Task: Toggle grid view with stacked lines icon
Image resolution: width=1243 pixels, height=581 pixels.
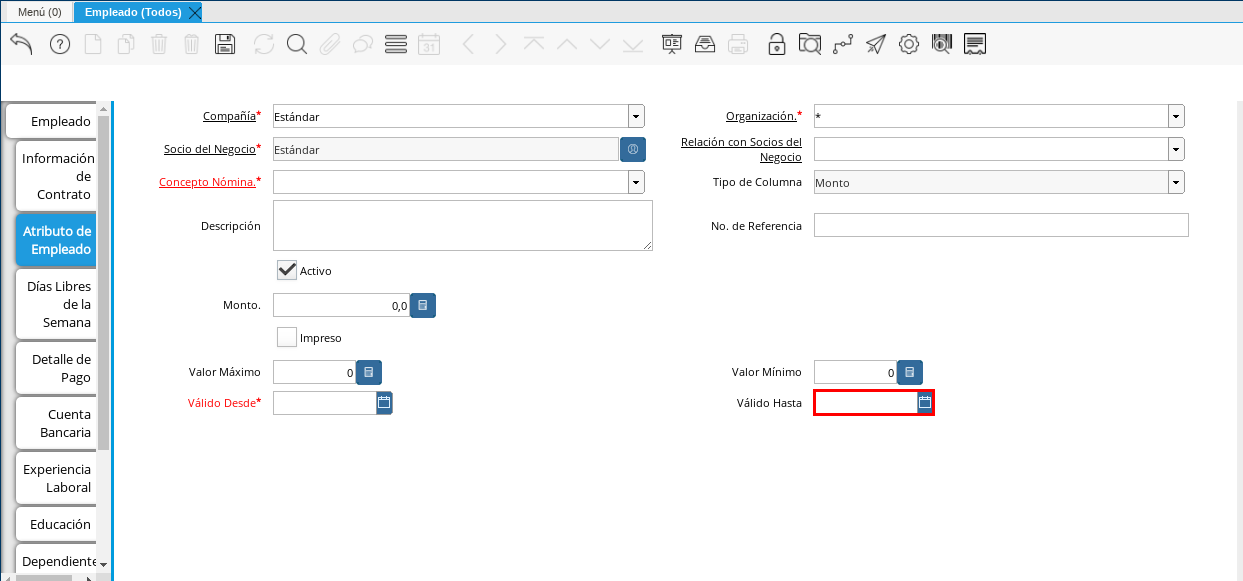Action: point(396,44)
